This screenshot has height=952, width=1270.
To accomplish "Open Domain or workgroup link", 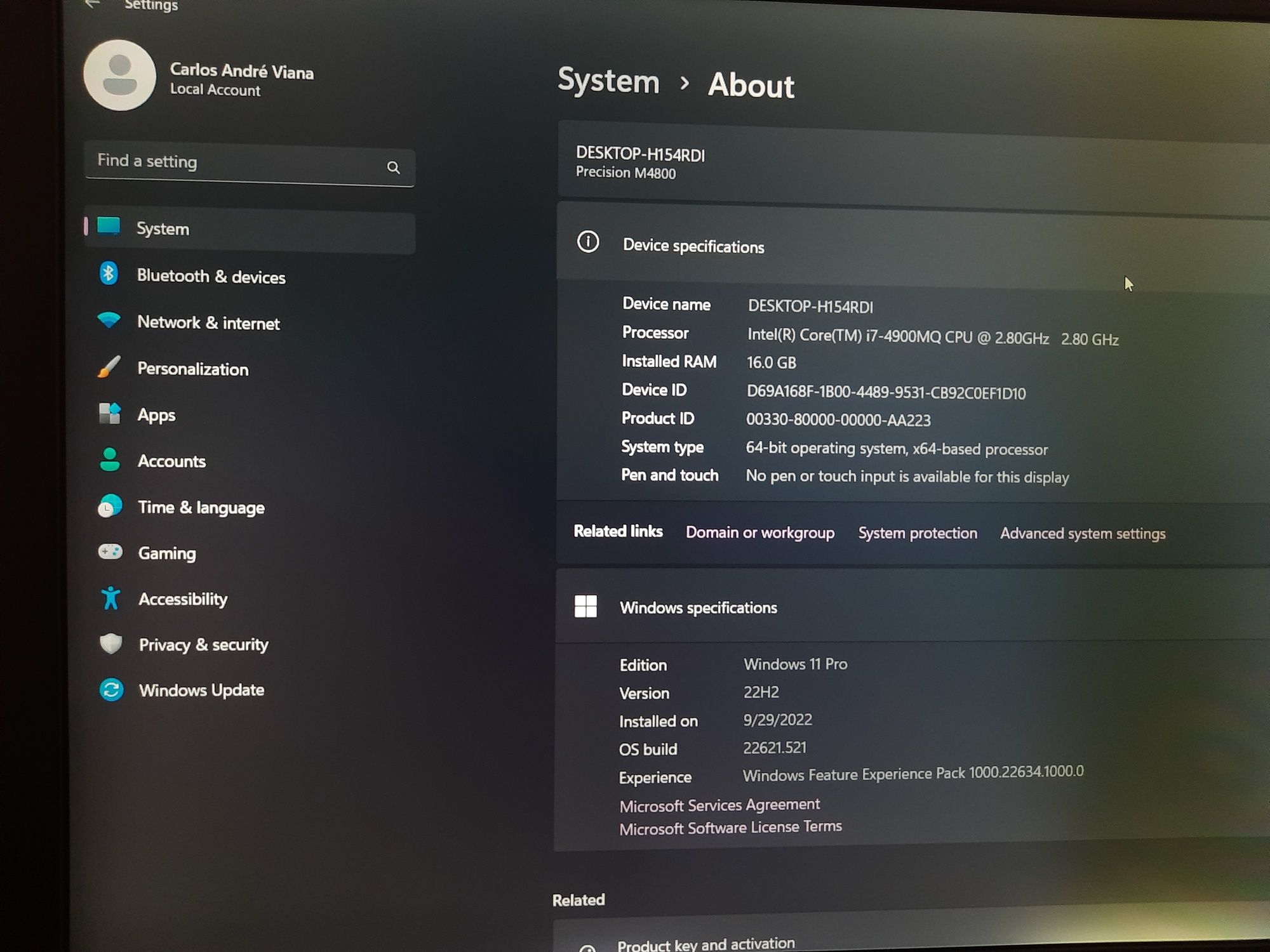I will tap(760, 532).
